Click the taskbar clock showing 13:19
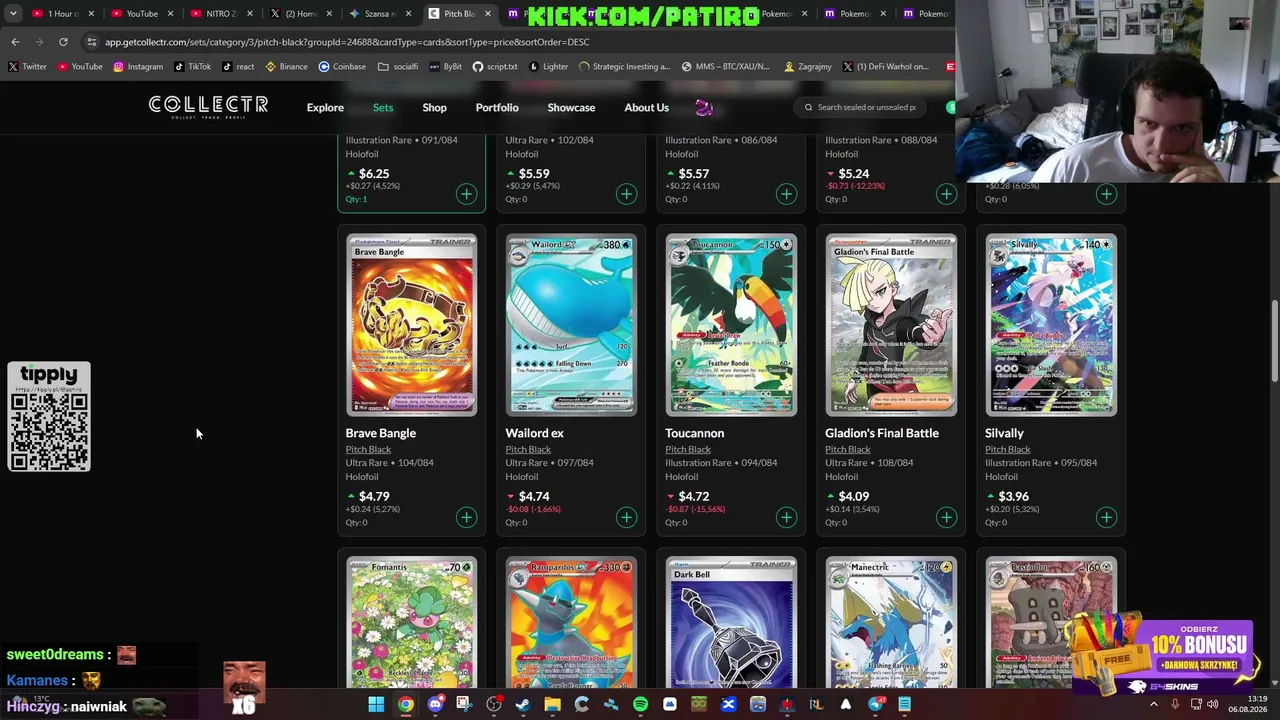 click(1258, 698)
